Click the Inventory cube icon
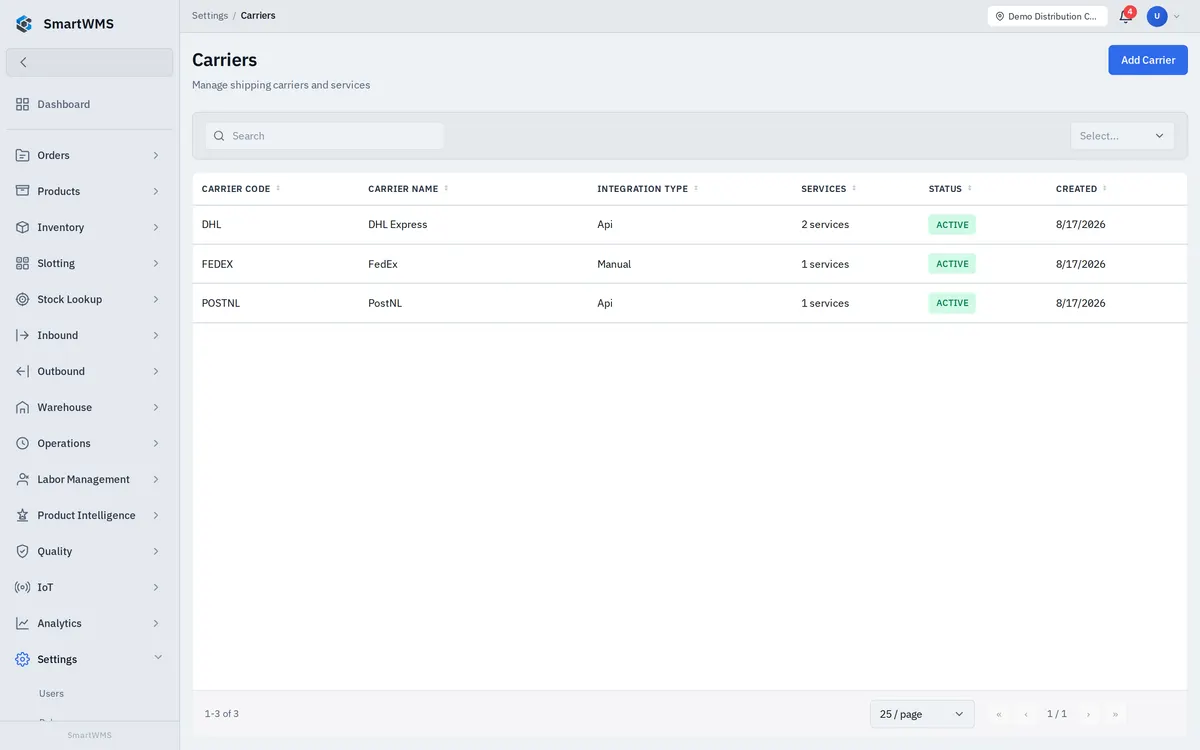Viewport: 1200px width, 750px height. click(x=22, y=227)
